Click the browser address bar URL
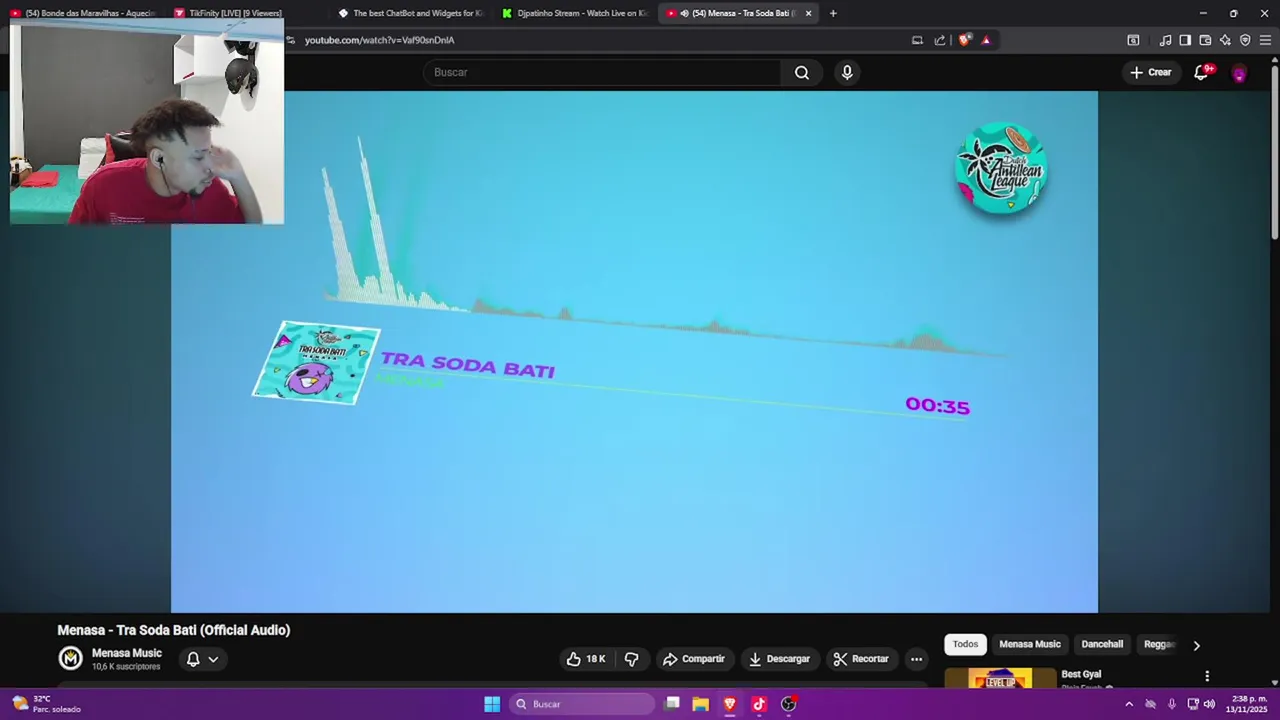The height and width of the screenshot is (720, 1280). (x=379, y=40)
